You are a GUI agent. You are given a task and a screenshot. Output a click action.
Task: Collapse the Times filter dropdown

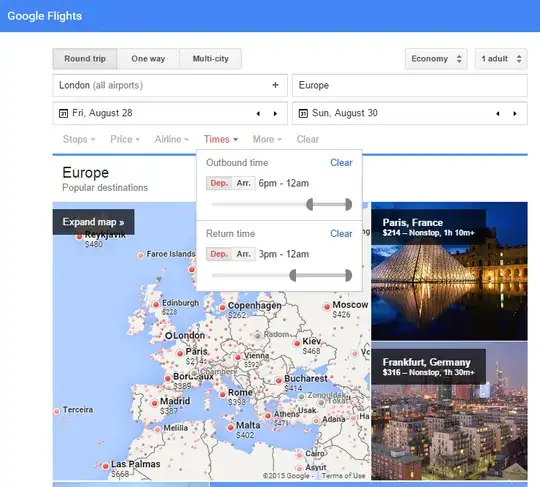tap(221, 139)
